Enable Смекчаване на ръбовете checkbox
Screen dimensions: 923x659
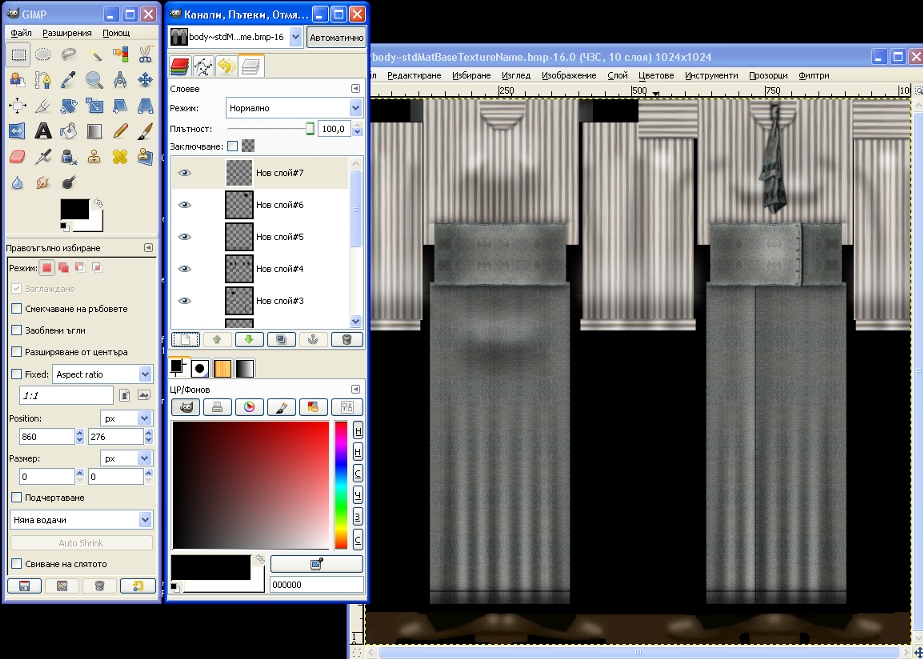click(16, 308)
